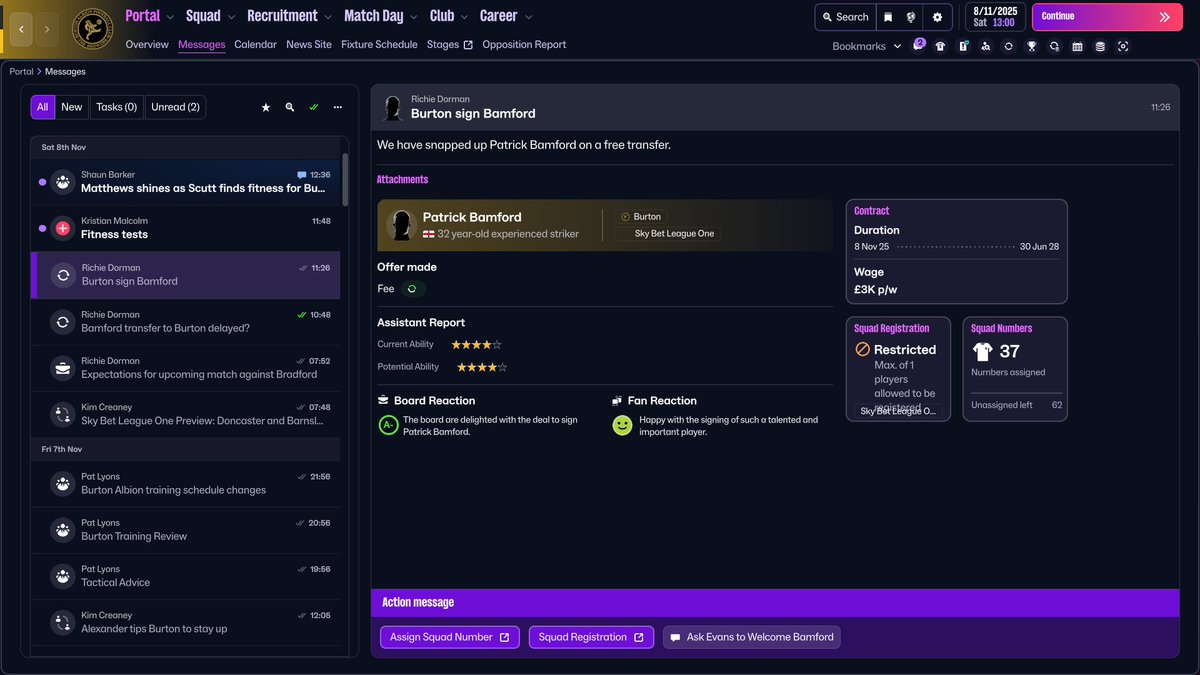This screenshot has height=675, width=1200.
Task: Open Patrick Bamford player card
Action: point(604,224)
